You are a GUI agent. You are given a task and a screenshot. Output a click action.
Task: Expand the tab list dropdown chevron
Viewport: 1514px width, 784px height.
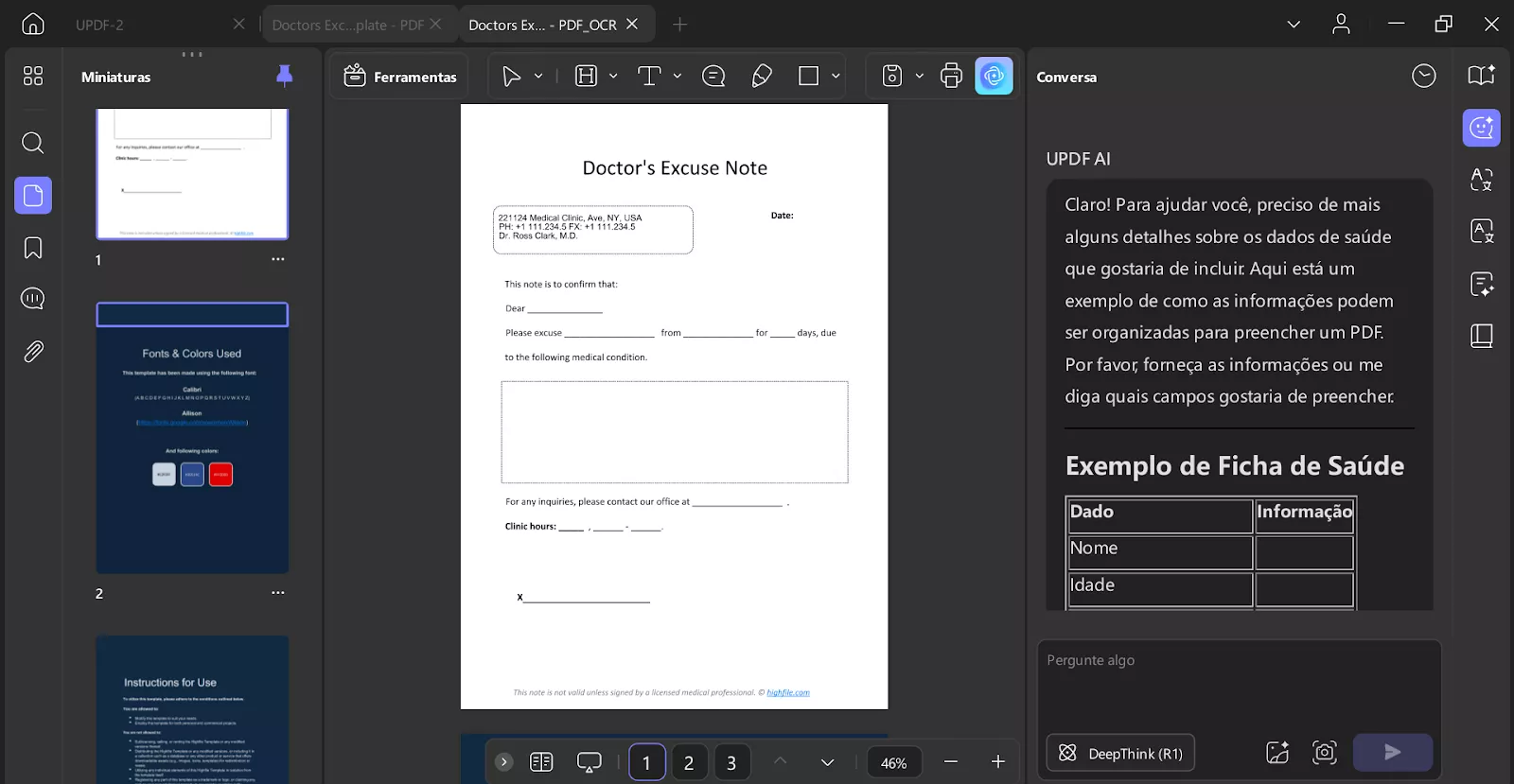click(x=1294, y=24)
